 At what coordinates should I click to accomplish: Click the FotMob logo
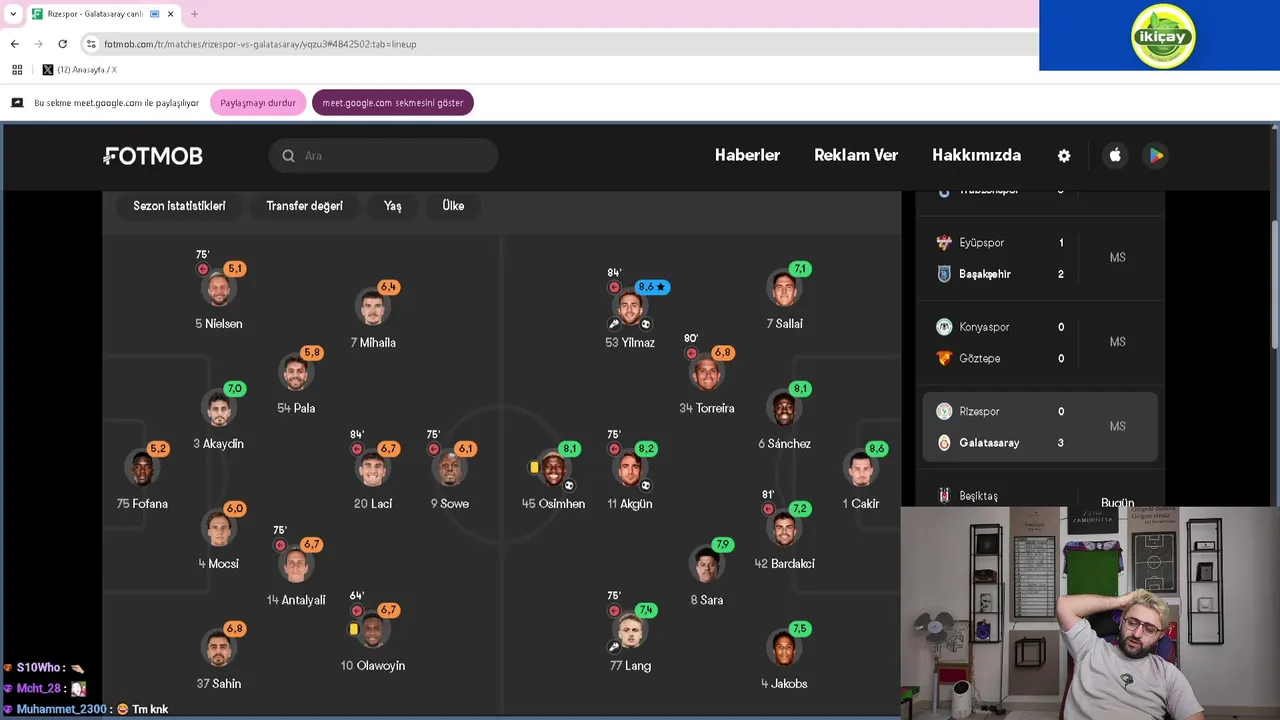(x=153, y=156)
